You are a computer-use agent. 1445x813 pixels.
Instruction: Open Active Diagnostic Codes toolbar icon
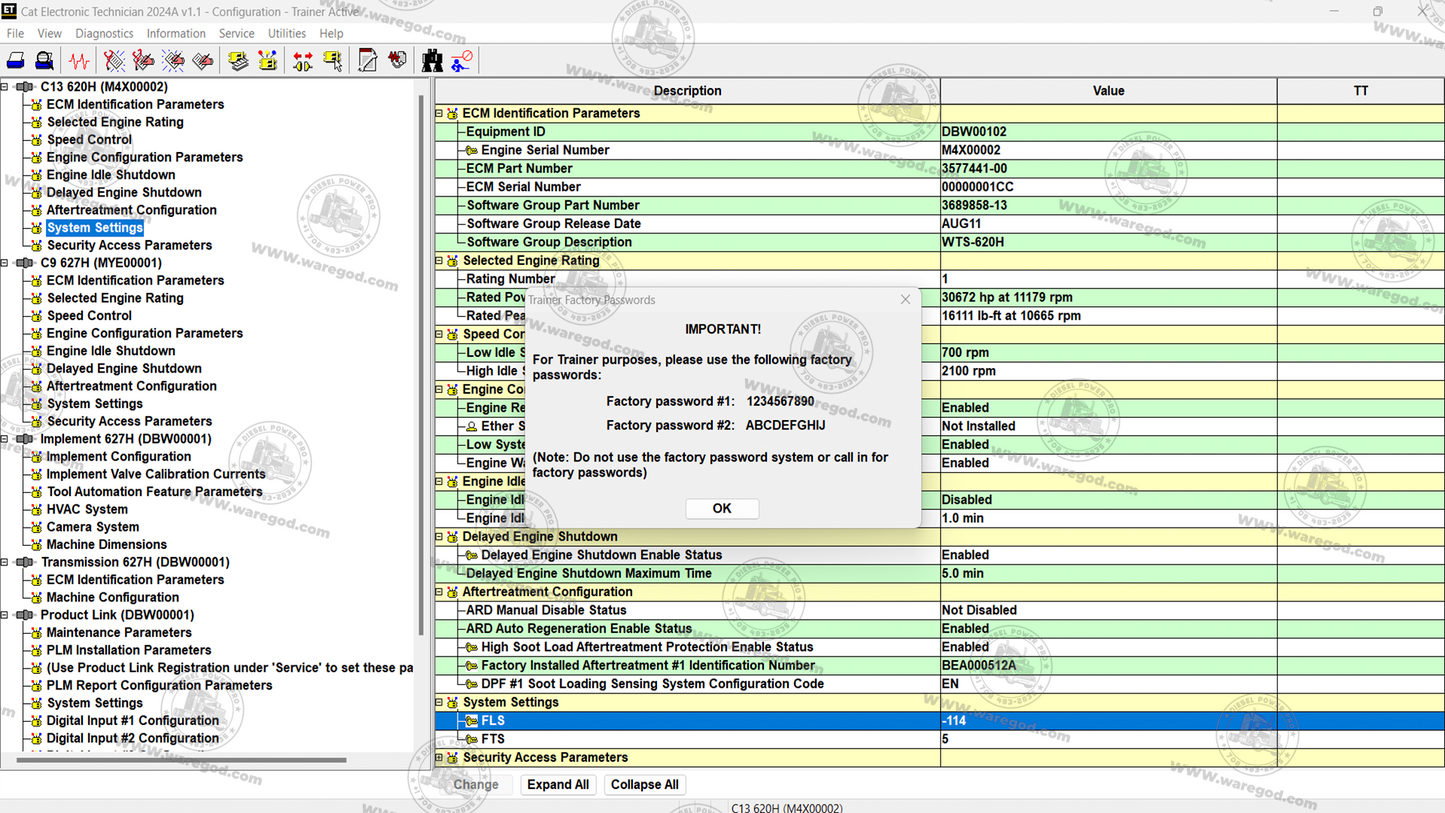[x=115, y=61]
